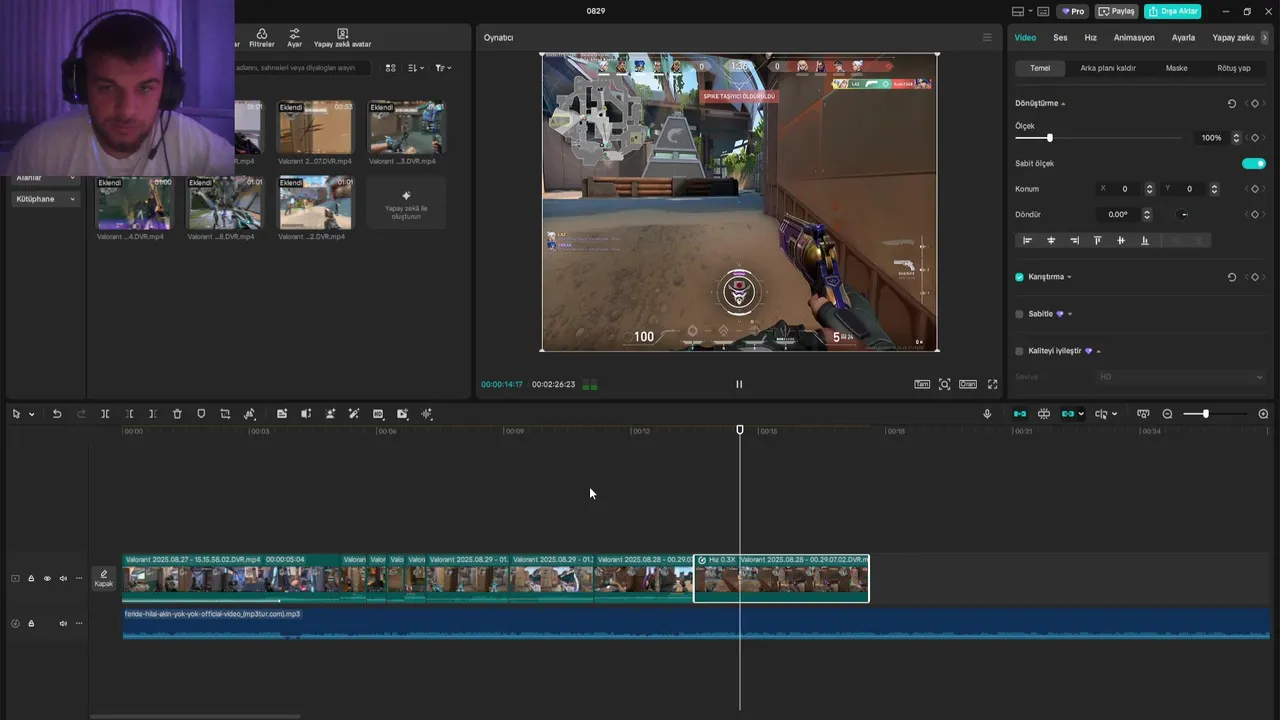Image resolution: width=1280 pixels, height=720 pixels.
Task: Toggle the auto snapping icon
Action: tap(1044, 414)
